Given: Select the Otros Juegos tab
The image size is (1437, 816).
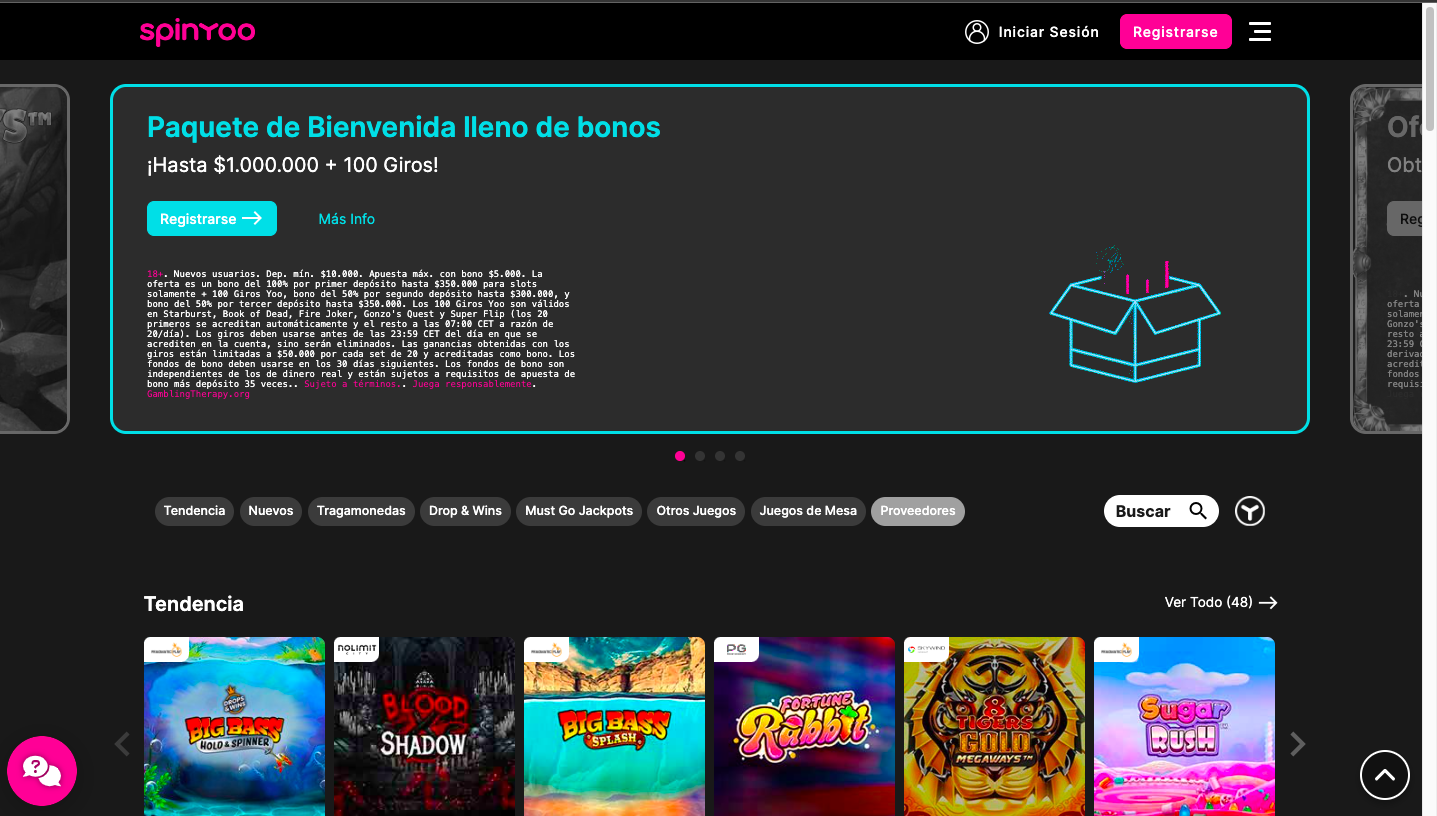Looking at the screenshot, I should pyautogui.click(x=696, y=511).
